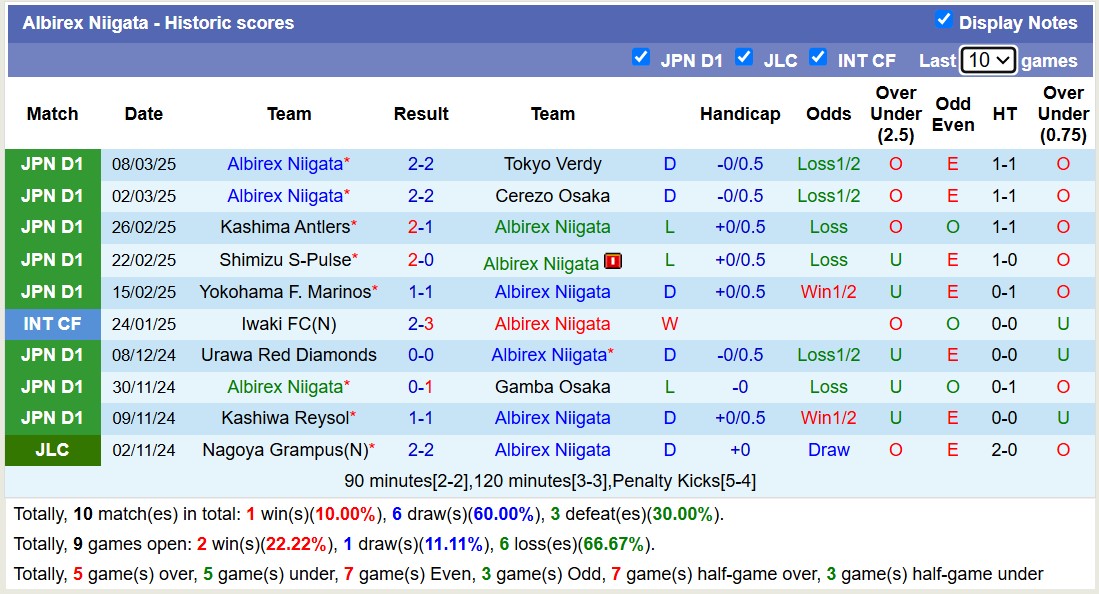Toggle the Display Notes checkbox
Viewport: 1099px width, 594px height.
[x=943, y=20]
